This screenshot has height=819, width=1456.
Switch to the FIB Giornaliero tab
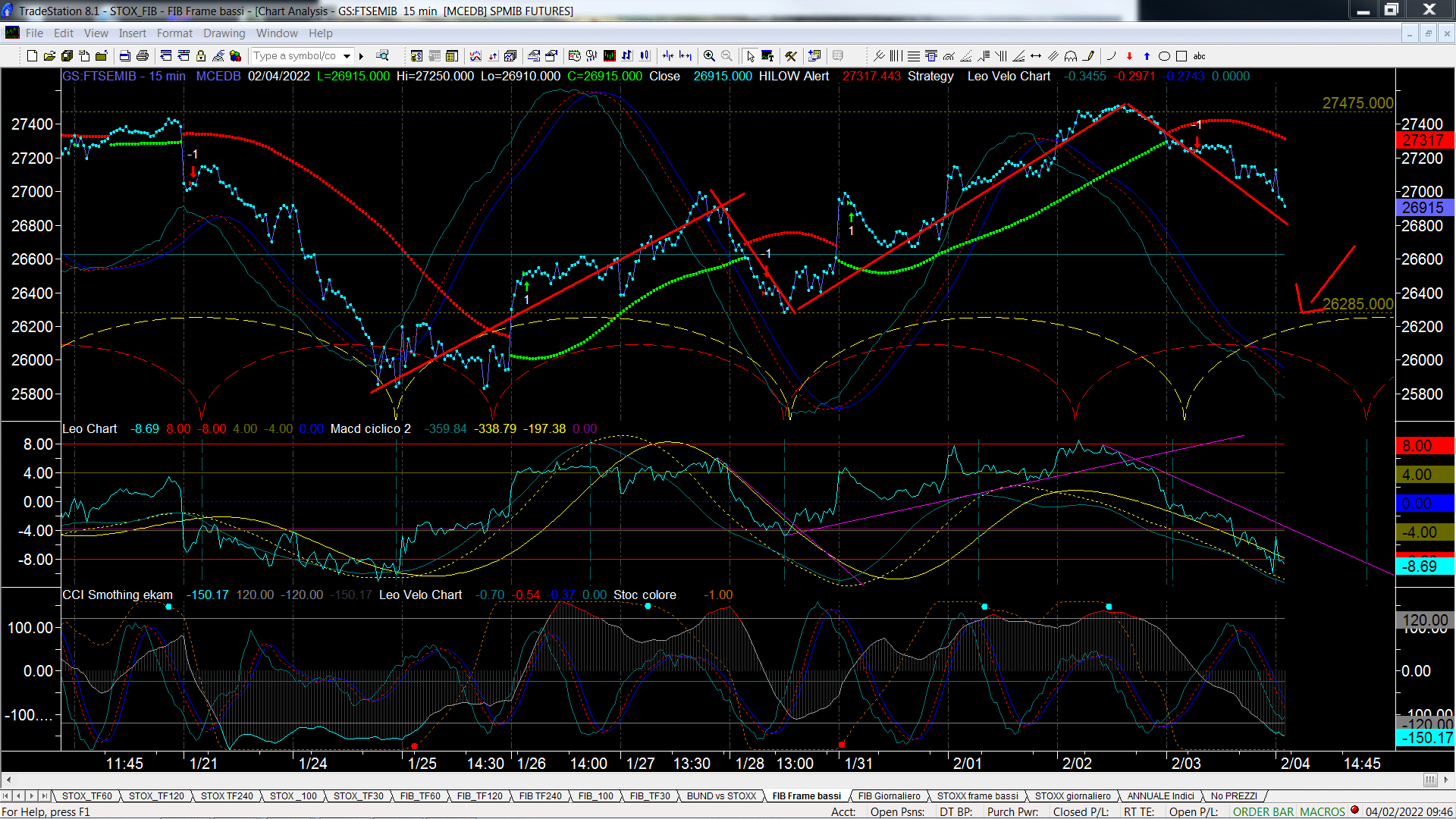click(889, 795)
